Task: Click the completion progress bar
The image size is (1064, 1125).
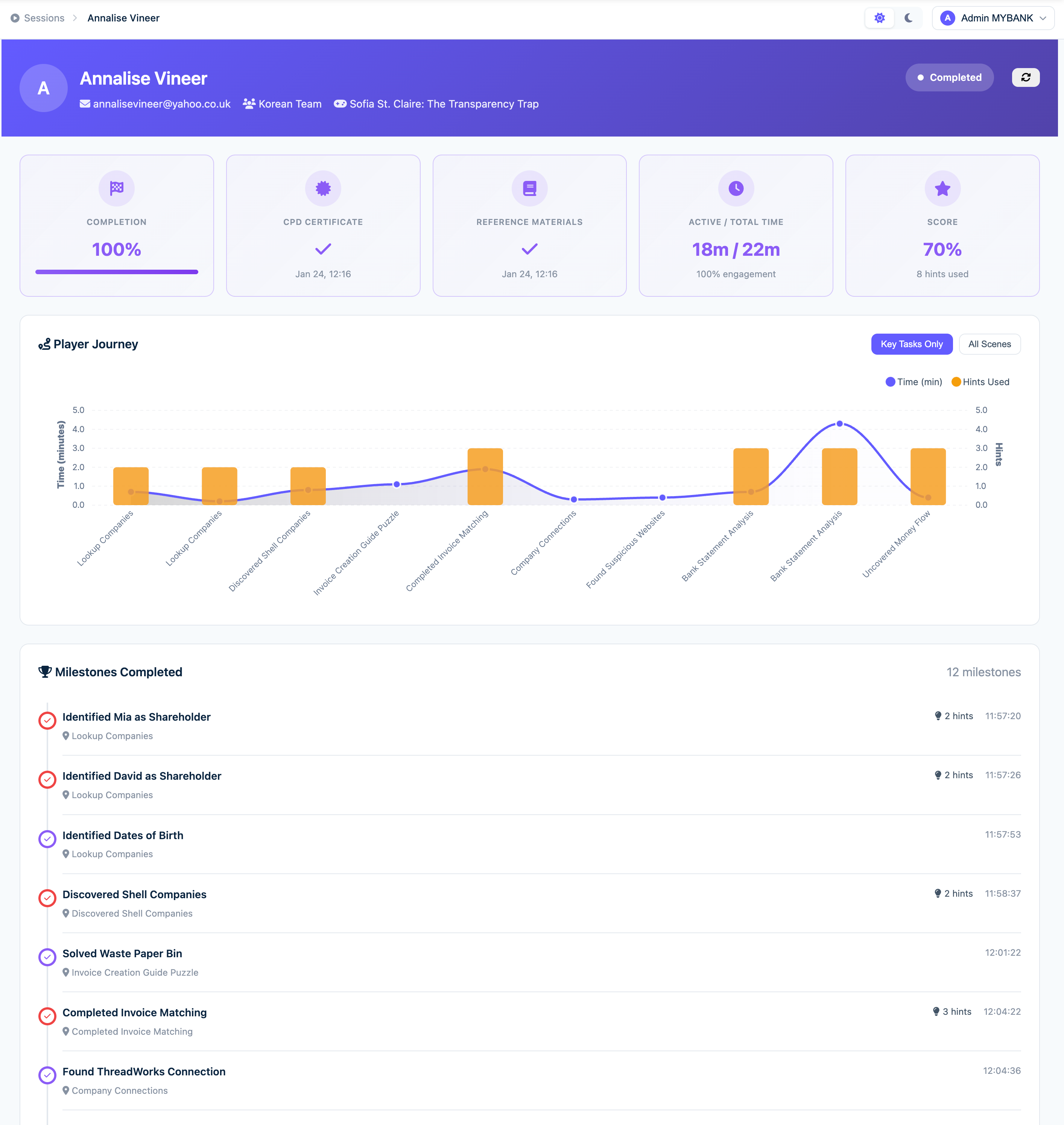Action: (x=117, y=272)
